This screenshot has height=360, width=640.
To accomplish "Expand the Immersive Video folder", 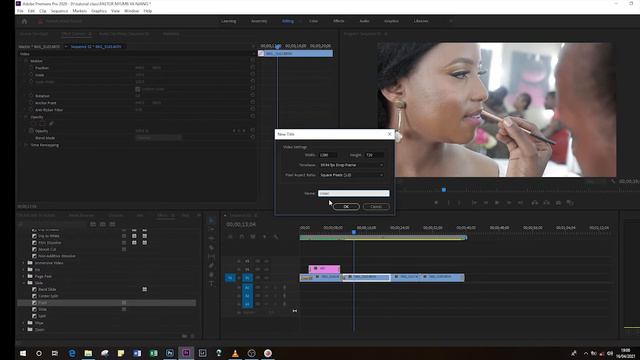I will click(23, 263).
